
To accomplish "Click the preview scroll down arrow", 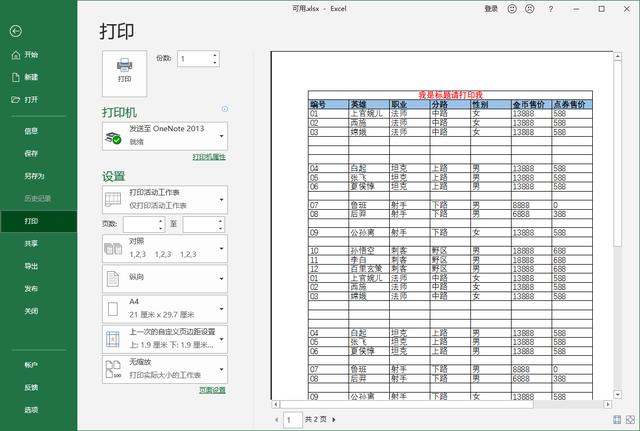I will tap(618, 394).
